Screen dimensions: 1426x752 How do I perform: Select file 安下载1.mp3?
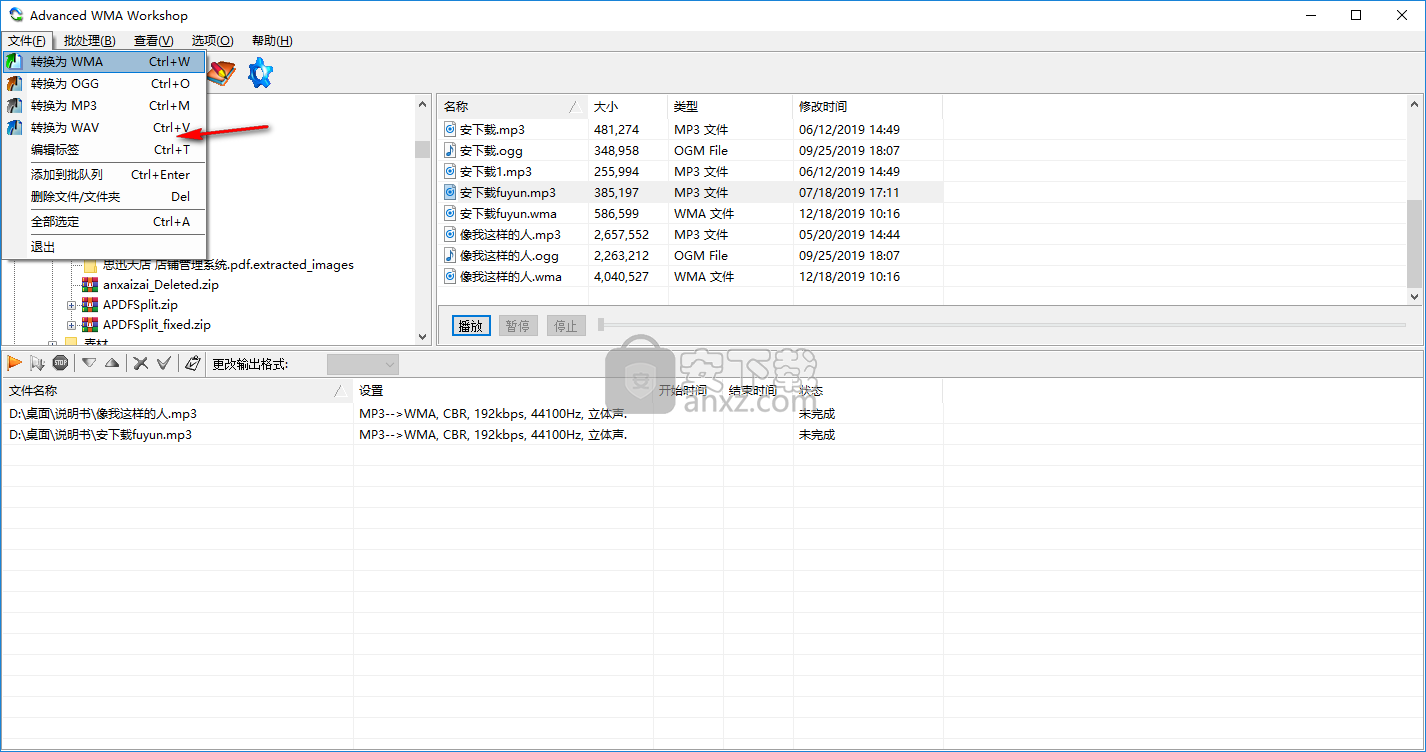[x=496, y=172]
